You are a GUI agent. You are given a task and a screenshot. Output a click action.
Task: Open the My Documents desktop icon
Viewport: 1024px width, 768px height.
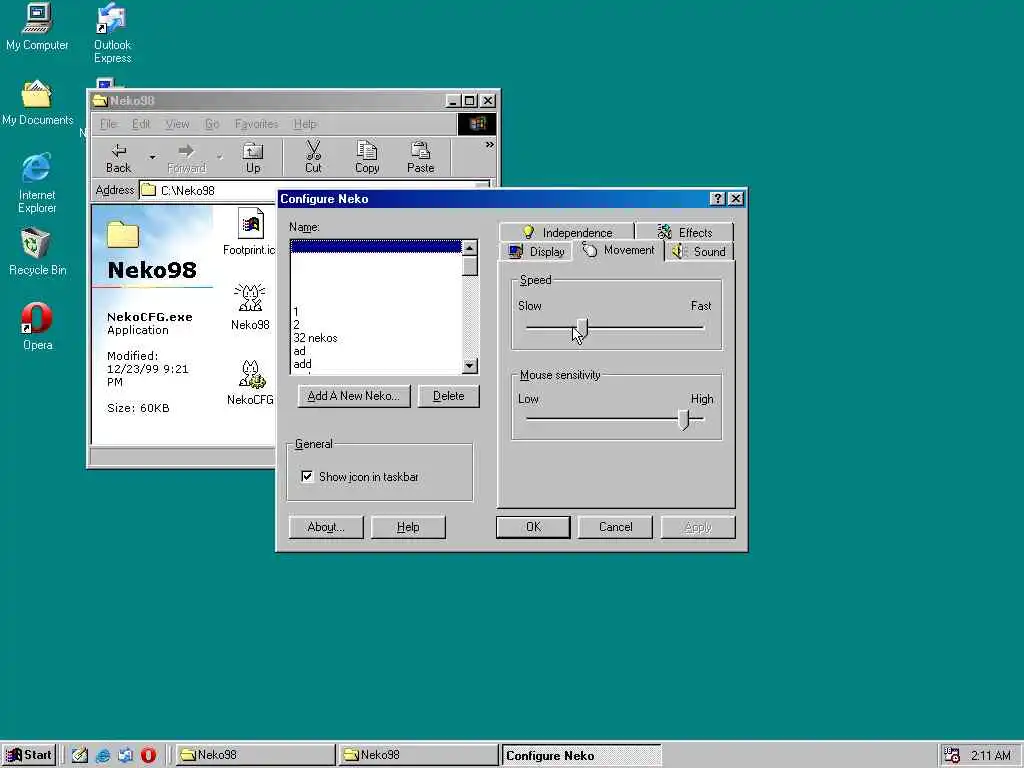(x=37, y=103)
